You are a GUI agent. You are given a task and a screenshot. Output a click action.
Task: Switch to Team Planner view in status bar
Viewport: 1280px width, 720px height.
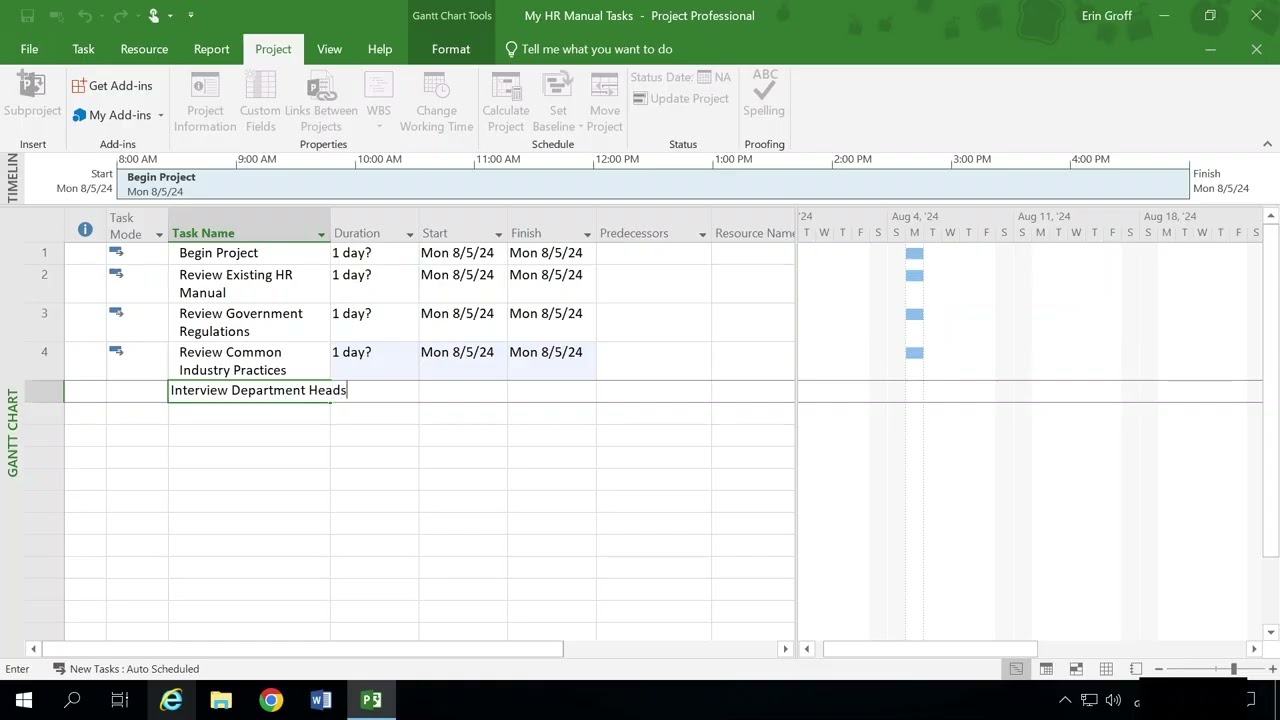click(1076, 669)
